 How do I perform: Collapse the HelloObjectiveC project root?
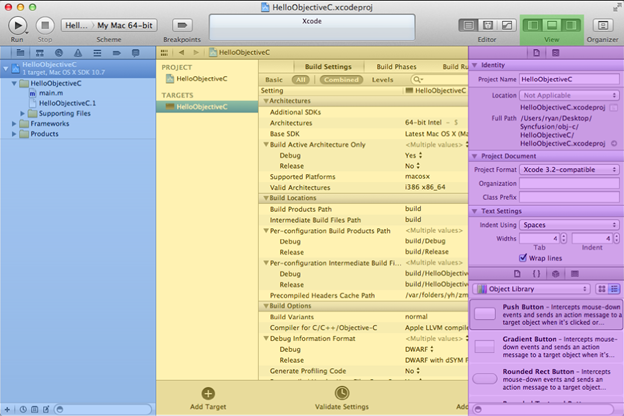pos(6,68)
